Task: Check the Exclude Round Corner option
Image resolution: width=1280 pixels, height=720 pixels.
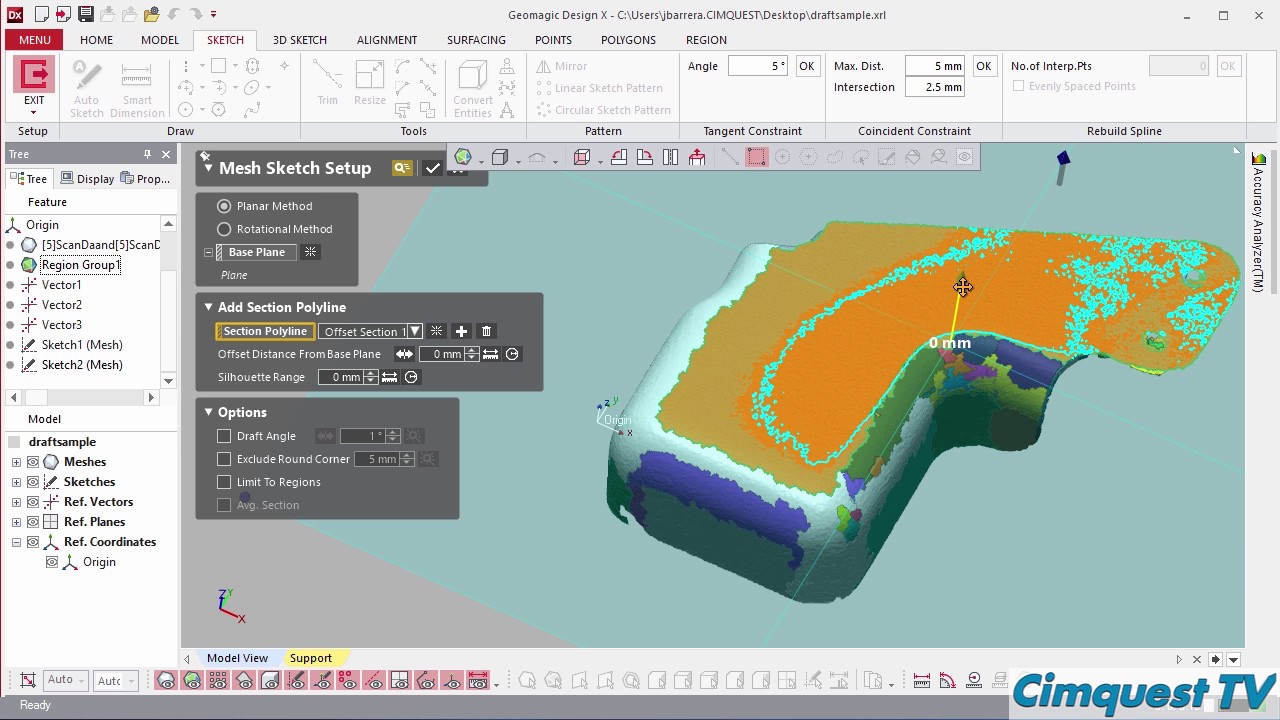Action: tap(224, 459)
